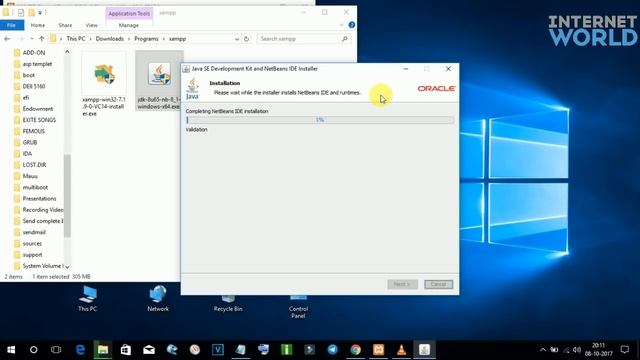The height and width of the screenshot is (360, 640).
Task: Click the volume speaker tray icon
Action: pyautogui.click(x=577, y=350)
